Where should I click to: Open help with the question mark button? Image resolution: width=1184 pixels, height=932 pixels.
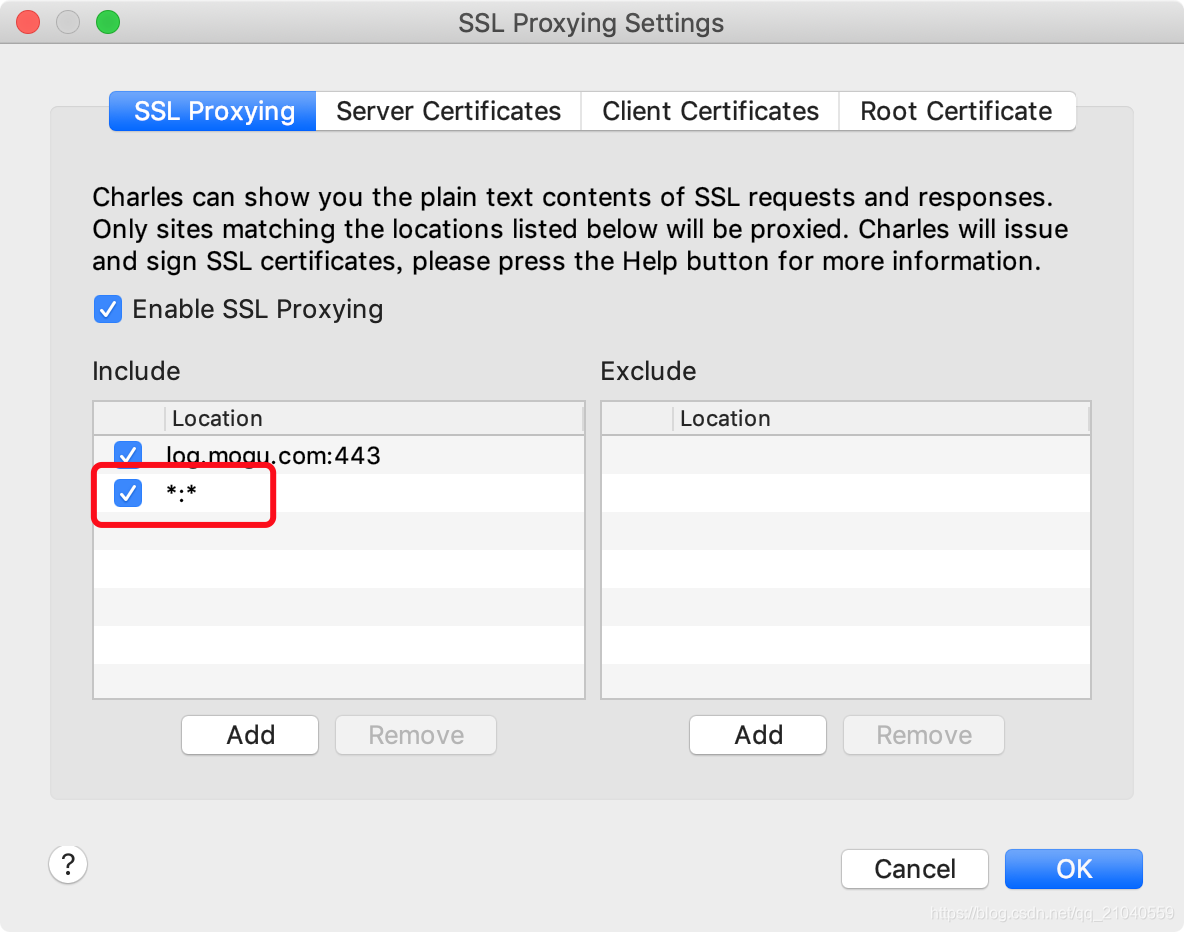68,864
